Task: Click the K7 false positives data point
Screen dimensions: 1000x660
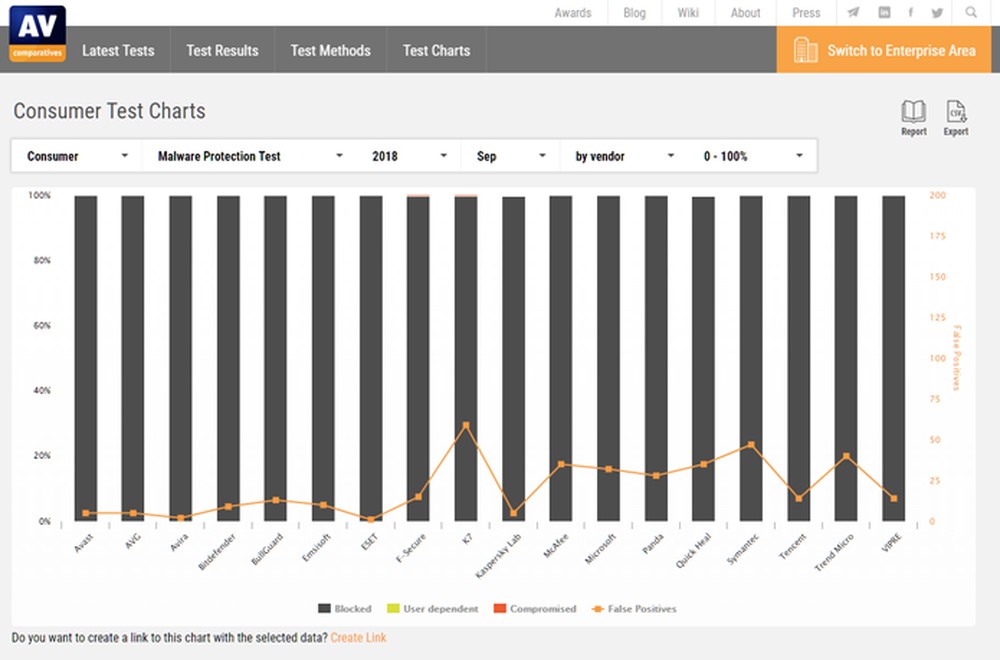Action: click(465, 425)
